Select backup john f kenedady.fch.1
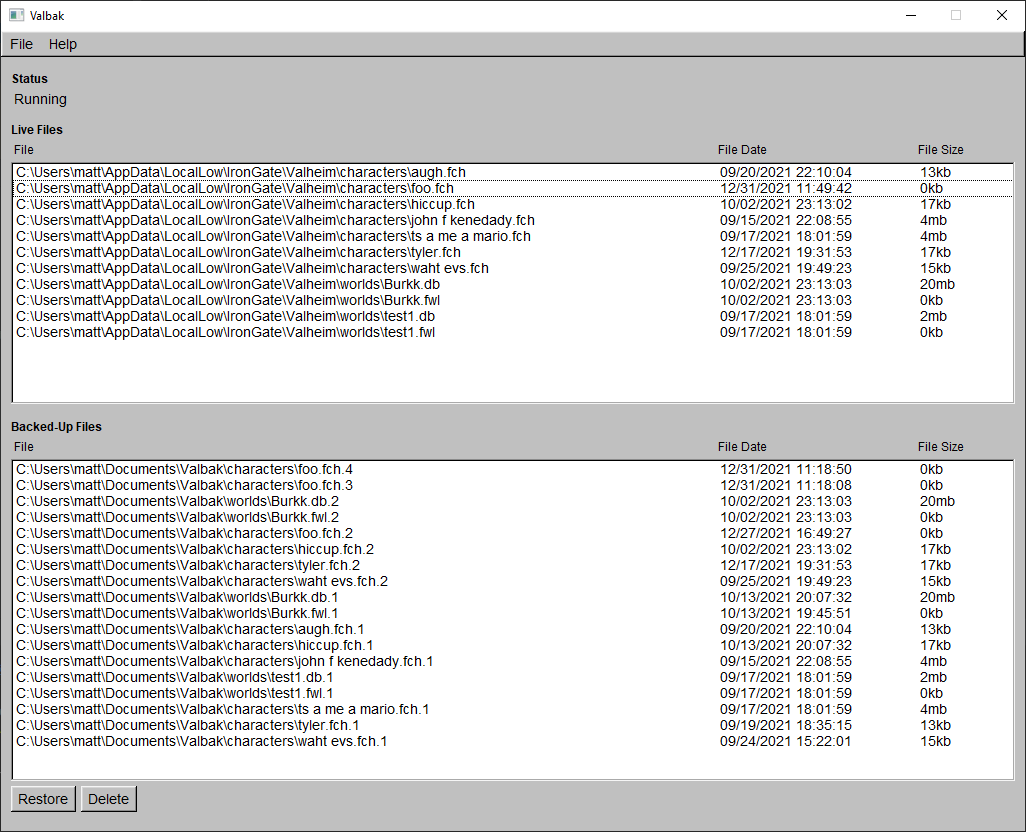Viewport: 1026px width, 832px height. (513, 661)
